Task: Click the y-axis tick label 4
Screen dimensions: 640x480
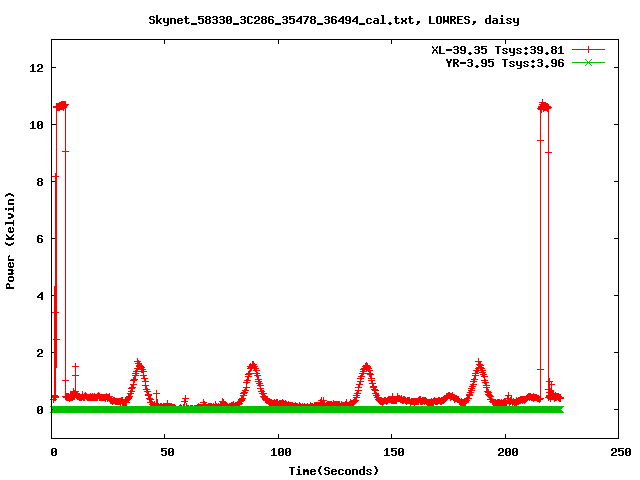Action: pos(40,296)
